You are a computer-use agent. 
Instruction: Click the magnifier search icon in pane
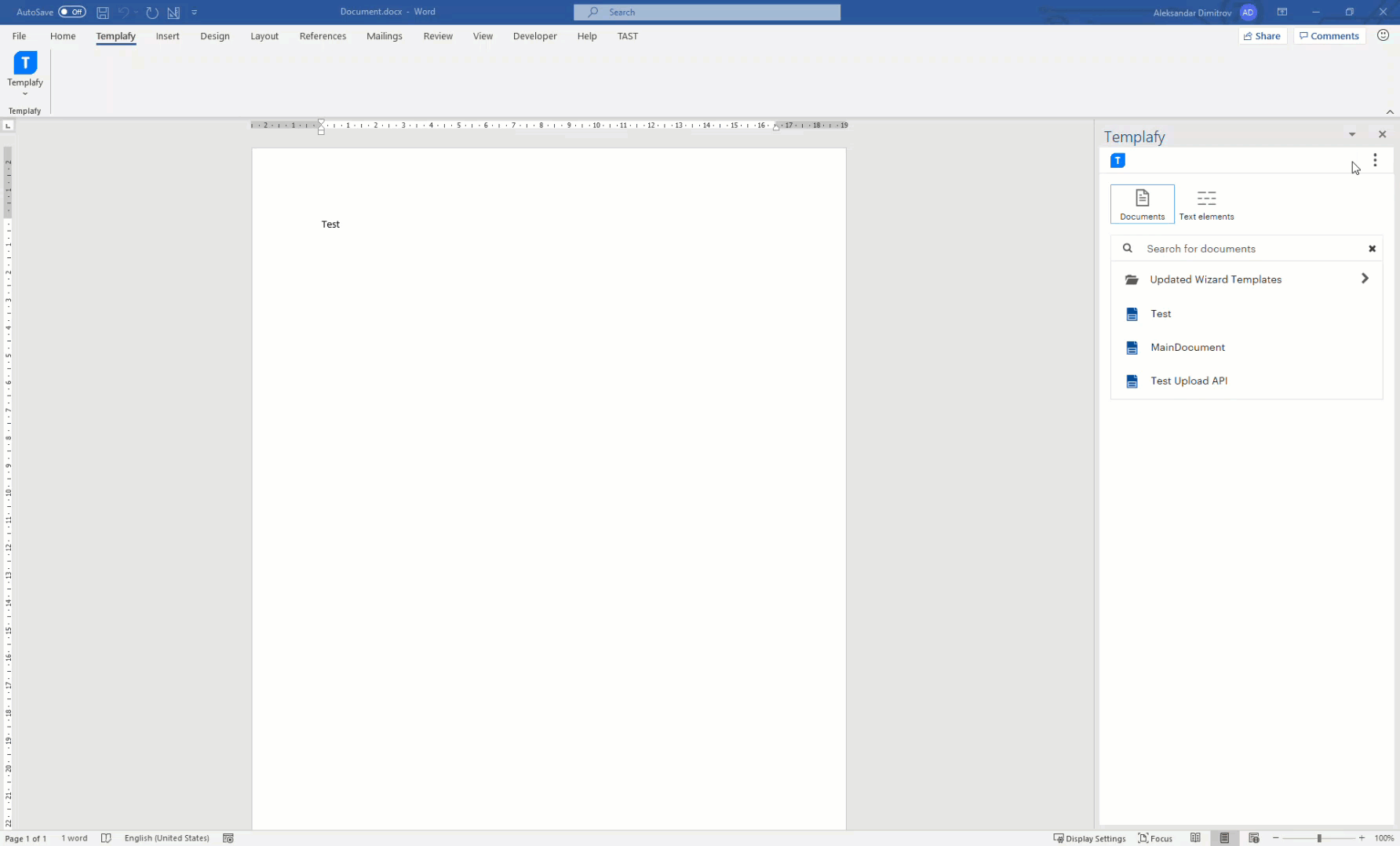(x=1128, y=248)
